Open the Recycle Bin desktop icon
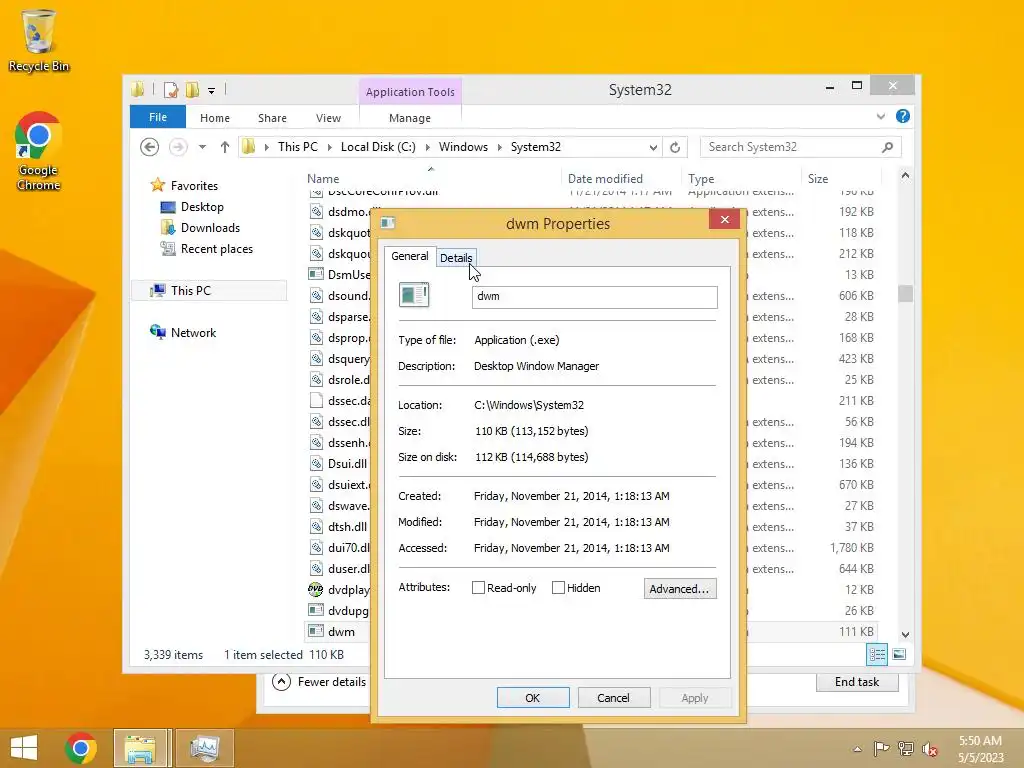Viewport: 1024px width, 768px height. [x=38, y=40]
